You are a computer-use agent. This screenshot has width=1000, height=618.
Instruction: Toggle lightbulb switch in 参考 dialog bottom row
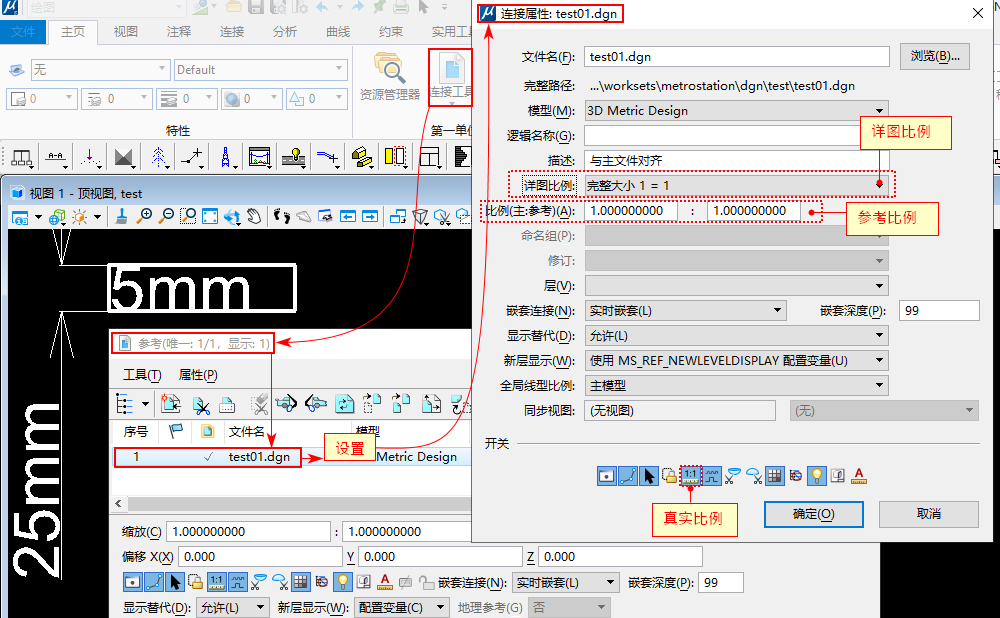pos(343,582)
